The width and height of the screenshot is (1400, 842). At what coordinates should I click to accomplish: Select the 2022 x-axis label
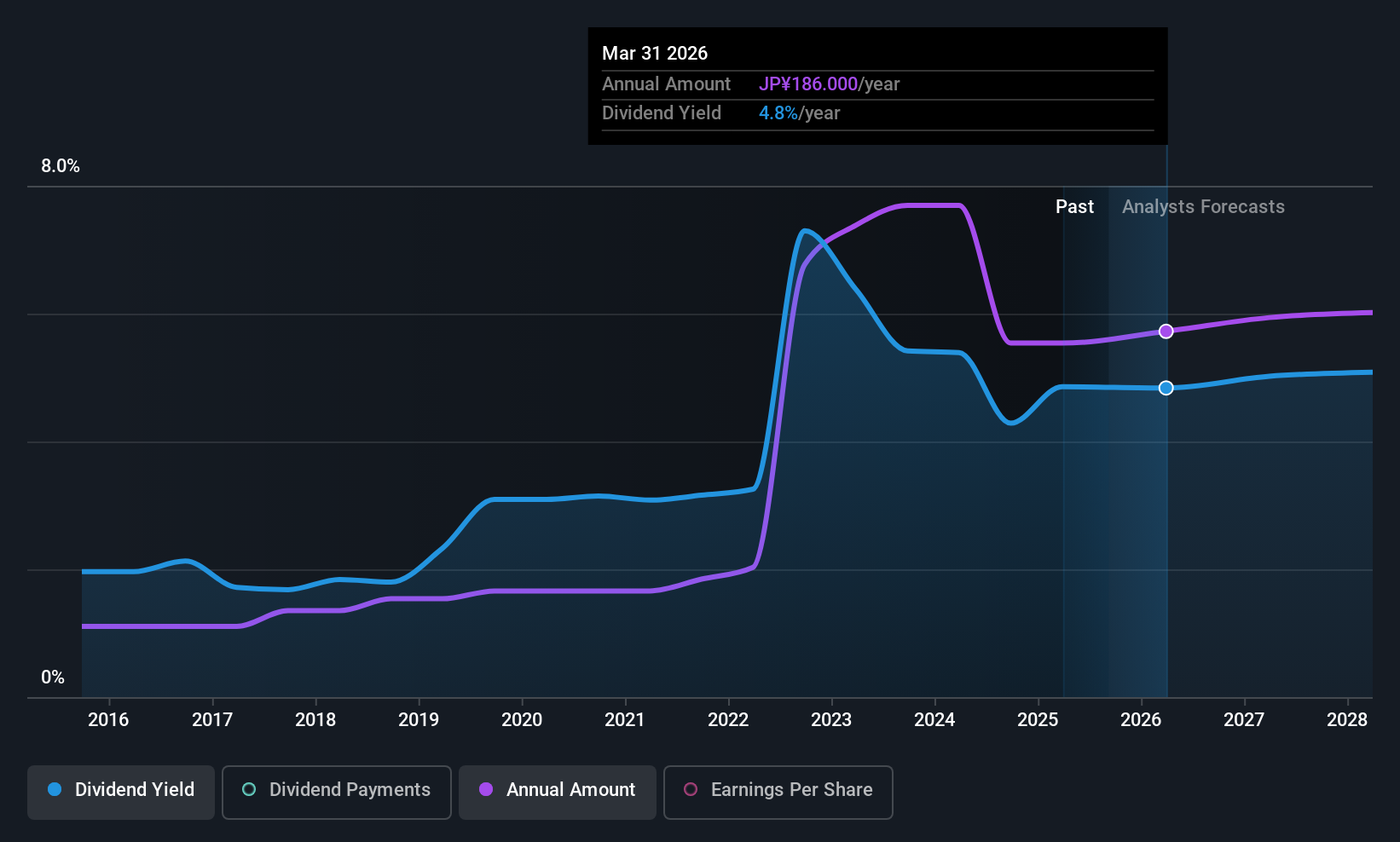click(x=728, y=719)
